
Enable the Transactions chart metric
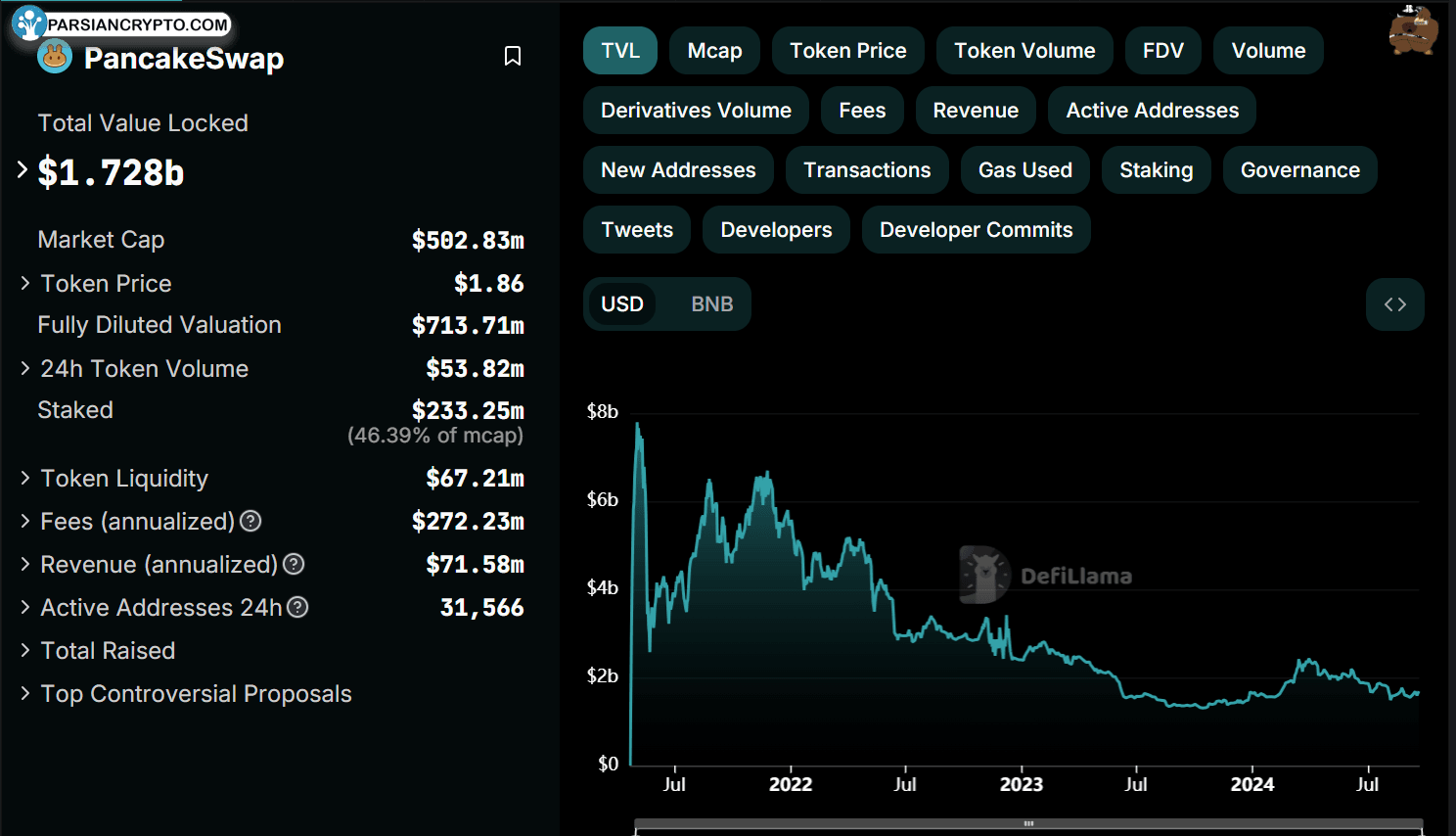pyautogui.click(x=867, y=170)
